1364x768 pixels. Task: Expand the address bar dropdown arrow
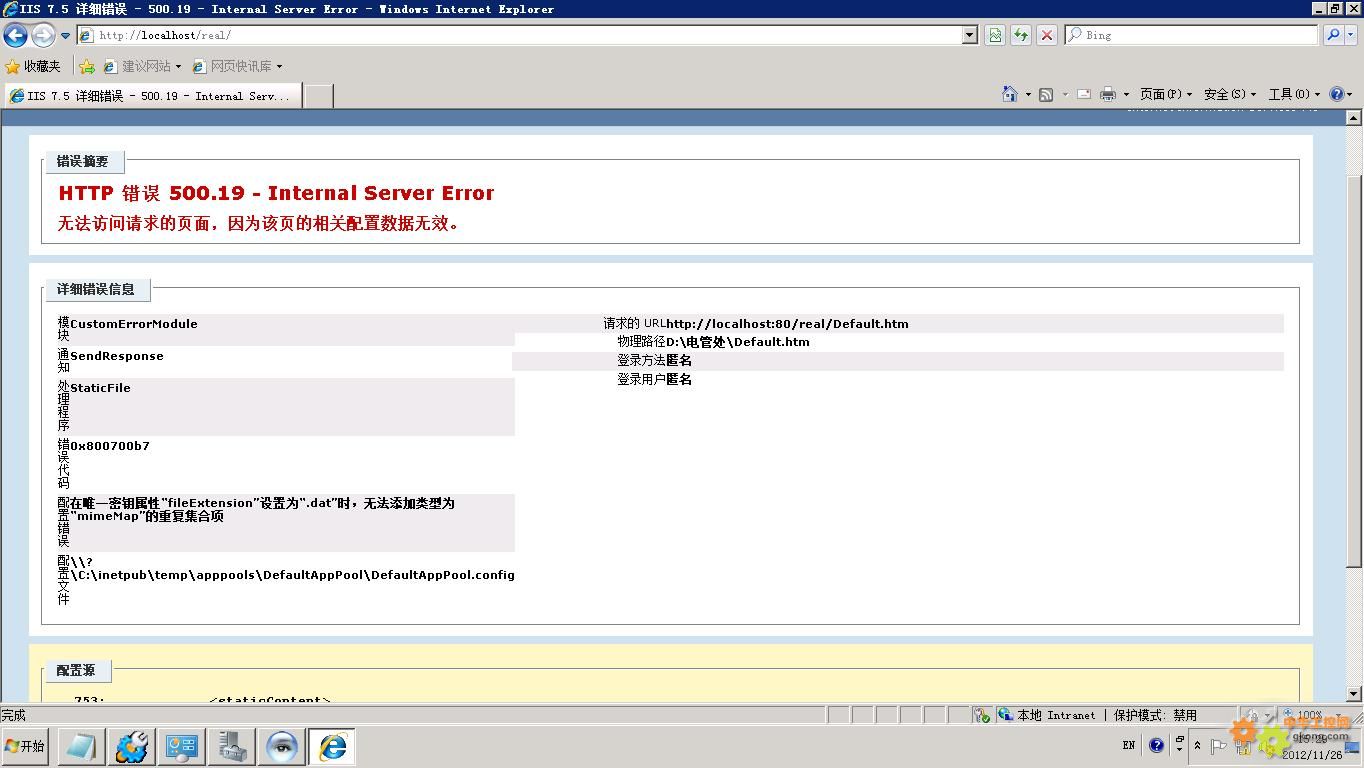[x=969, y=35]
